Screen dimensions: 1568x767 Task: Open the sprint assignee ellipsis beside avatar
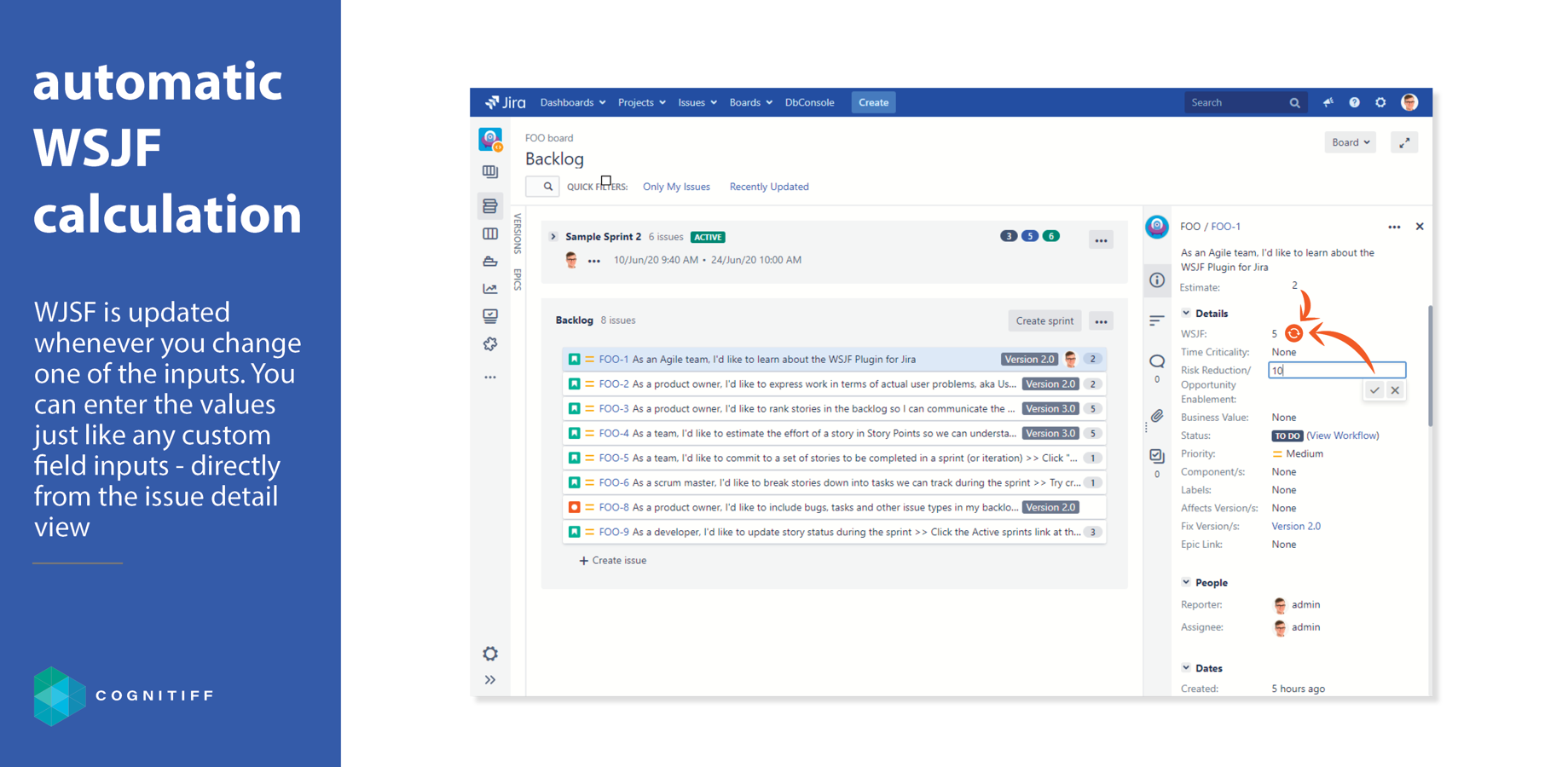point(593,261)
